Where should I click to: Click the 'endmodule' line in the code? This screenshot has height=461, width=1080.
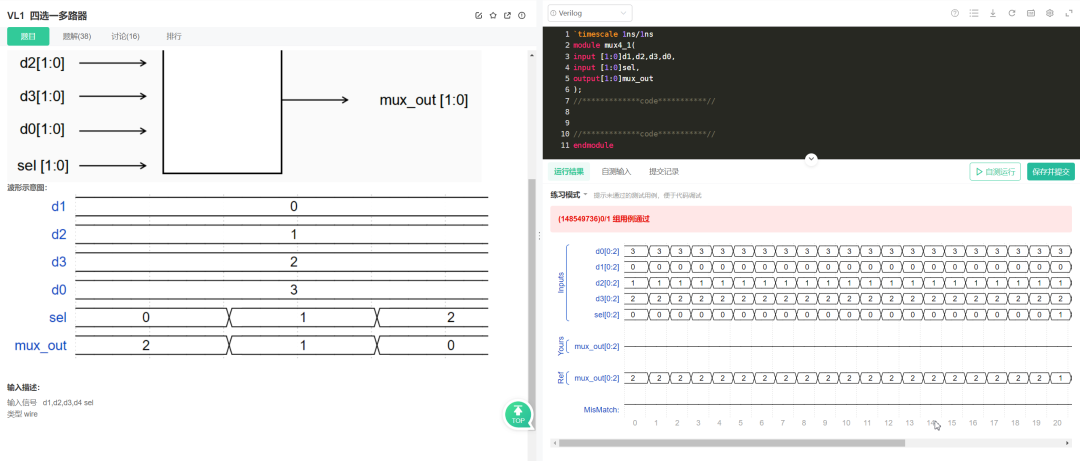coord(593,145)
